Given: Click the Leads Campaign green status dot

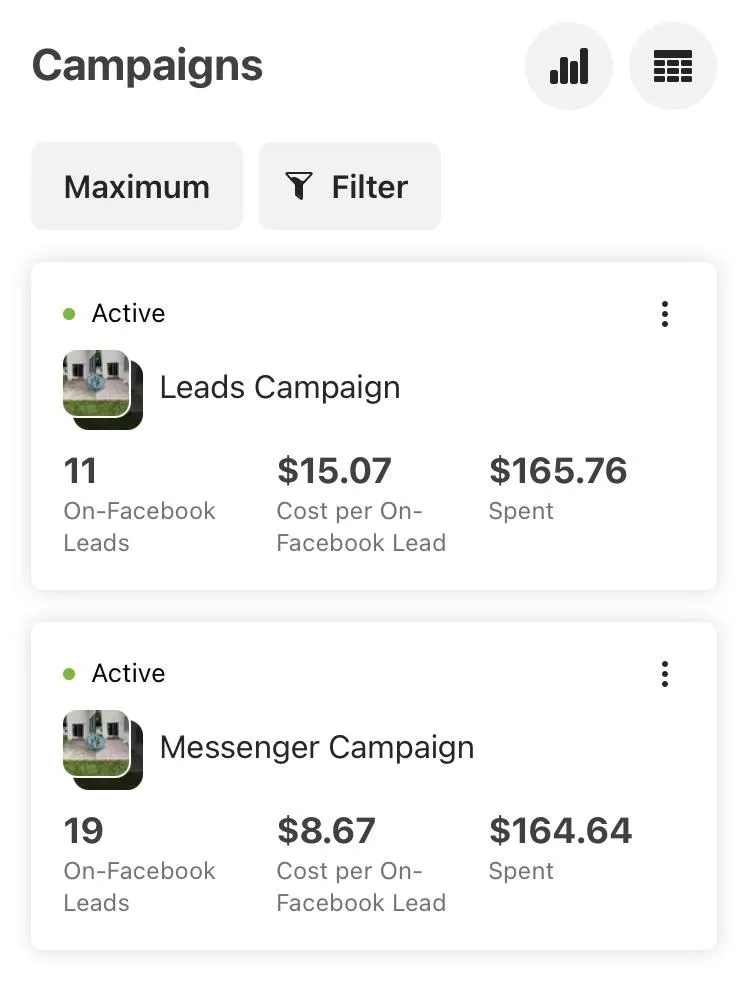Looking at the screenshot, I should pos(69,314).
